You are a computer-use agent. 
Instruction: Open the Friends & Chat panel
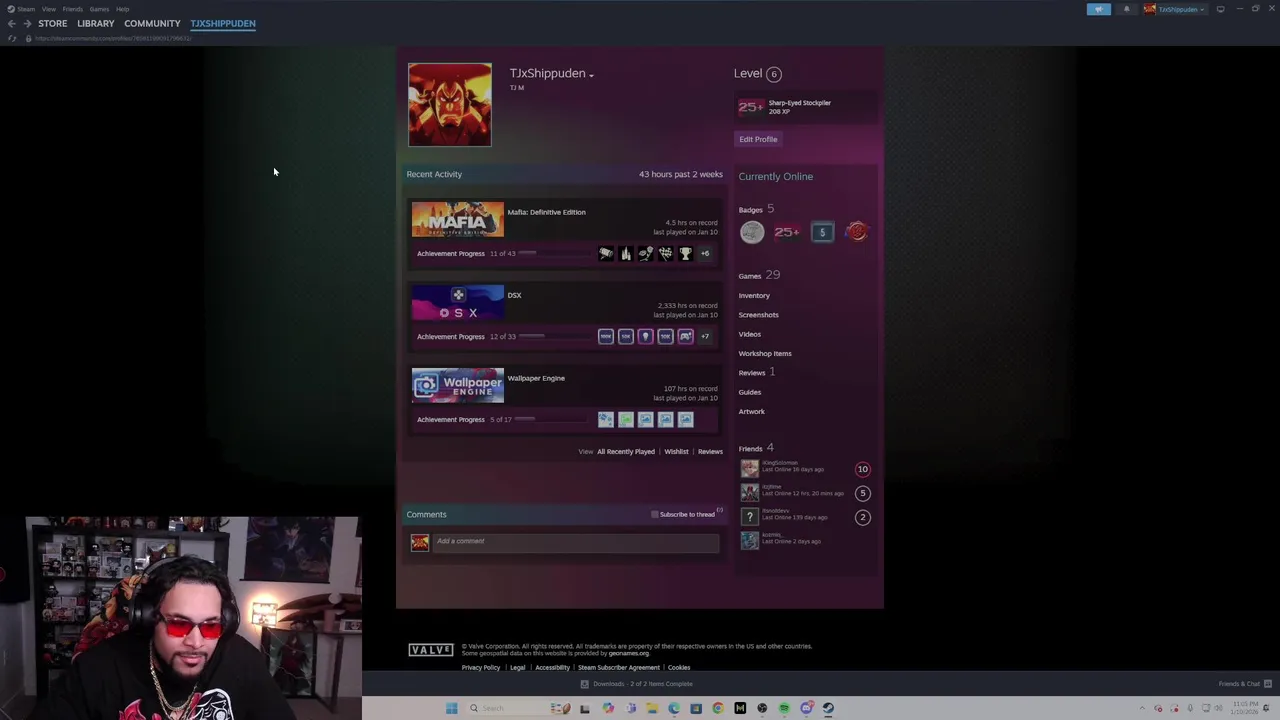pyautogui.click(x=1245, y=684)
